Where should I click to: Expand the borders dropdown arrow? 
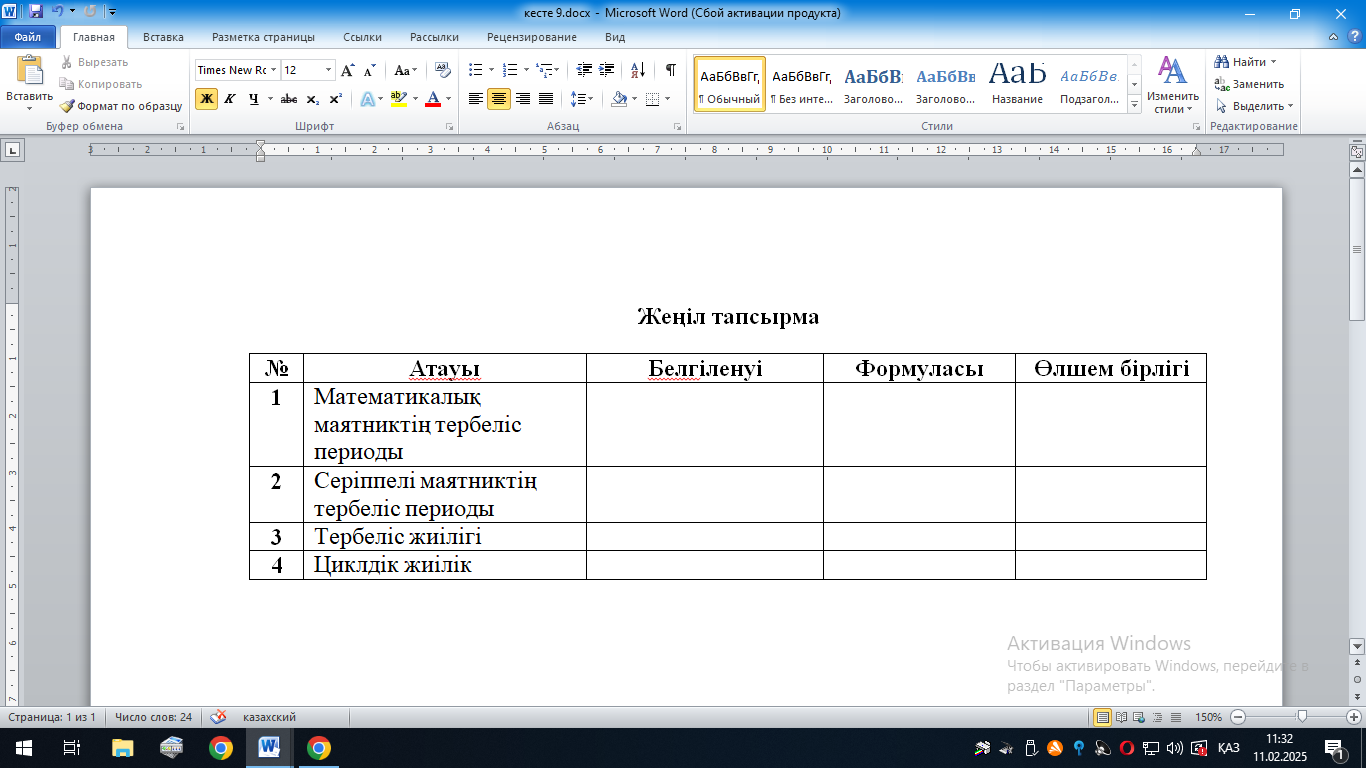pos(668,99)
